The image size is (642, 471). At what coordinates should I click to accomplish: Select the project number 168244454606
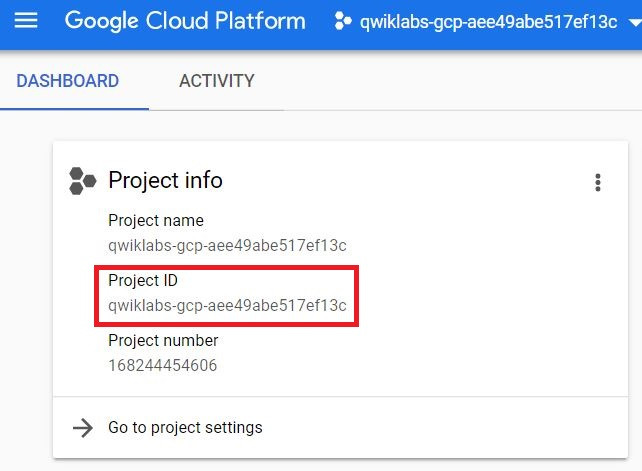(x=162, y=365)
